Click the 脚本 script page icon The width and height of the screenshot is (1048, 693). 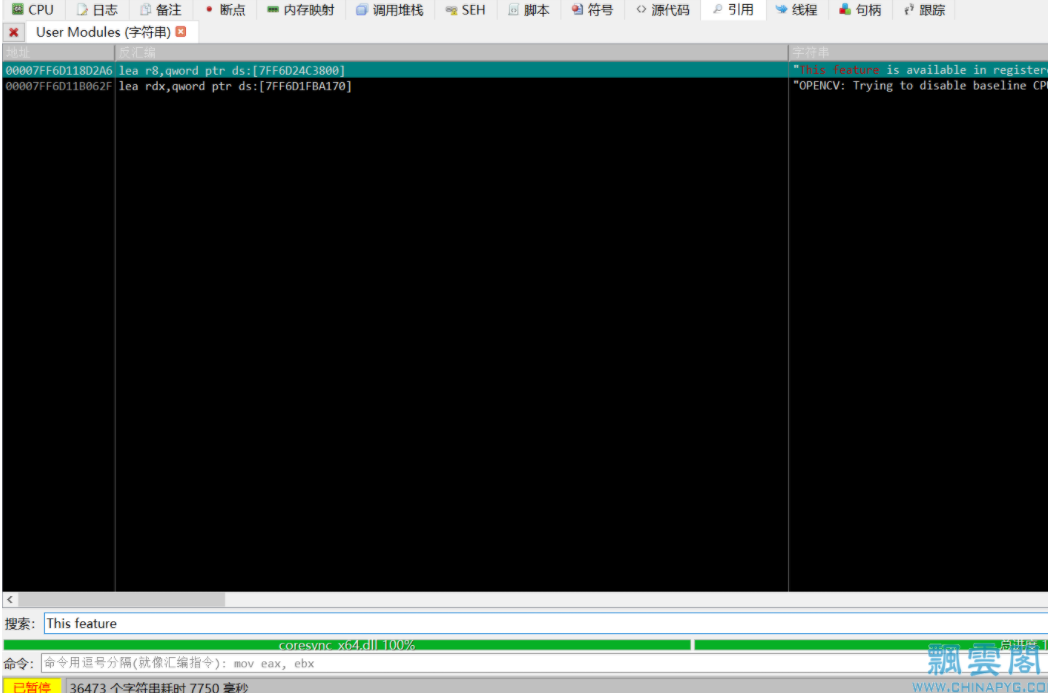pyautogui.click(x=513, y=9)
